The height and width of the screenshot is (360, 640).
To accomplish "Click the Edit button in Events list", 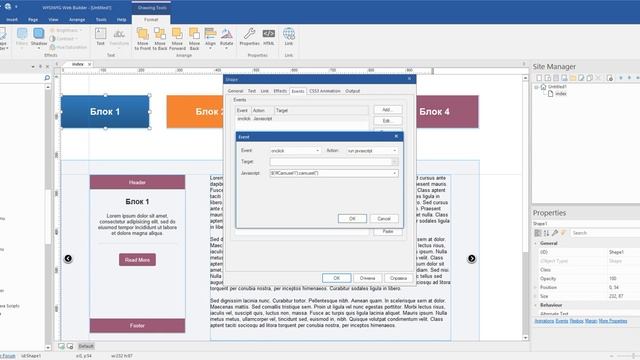I will pos(387,121).
